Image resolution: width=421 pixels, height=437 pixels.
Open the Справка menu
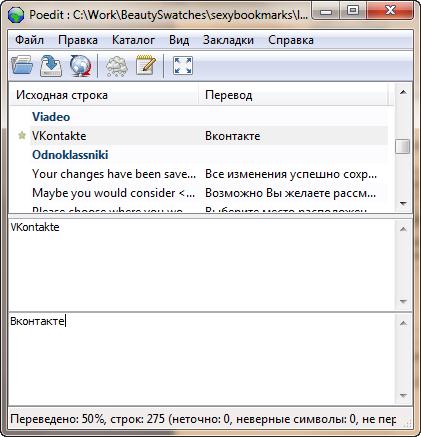291,40
